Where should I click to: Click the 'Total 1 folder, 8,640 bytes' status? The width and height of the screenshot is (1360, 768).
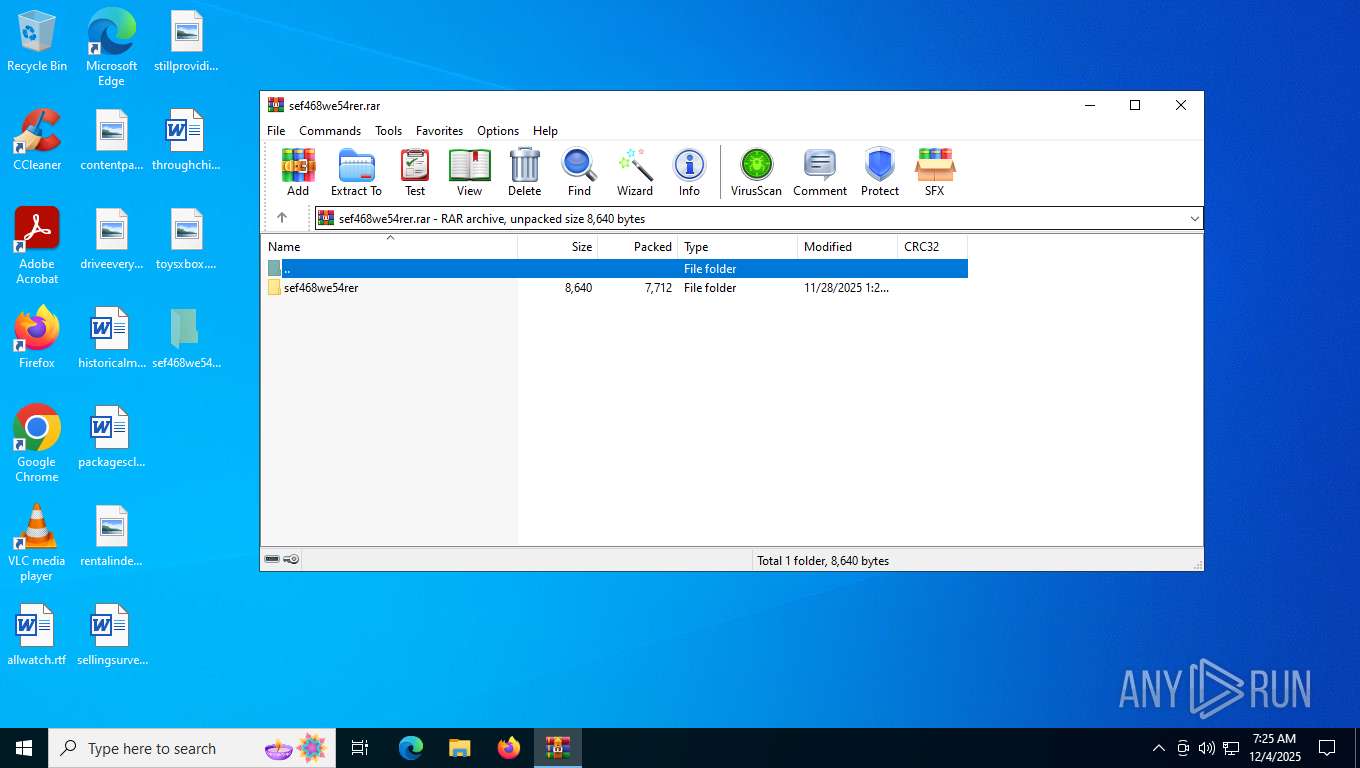823,561
